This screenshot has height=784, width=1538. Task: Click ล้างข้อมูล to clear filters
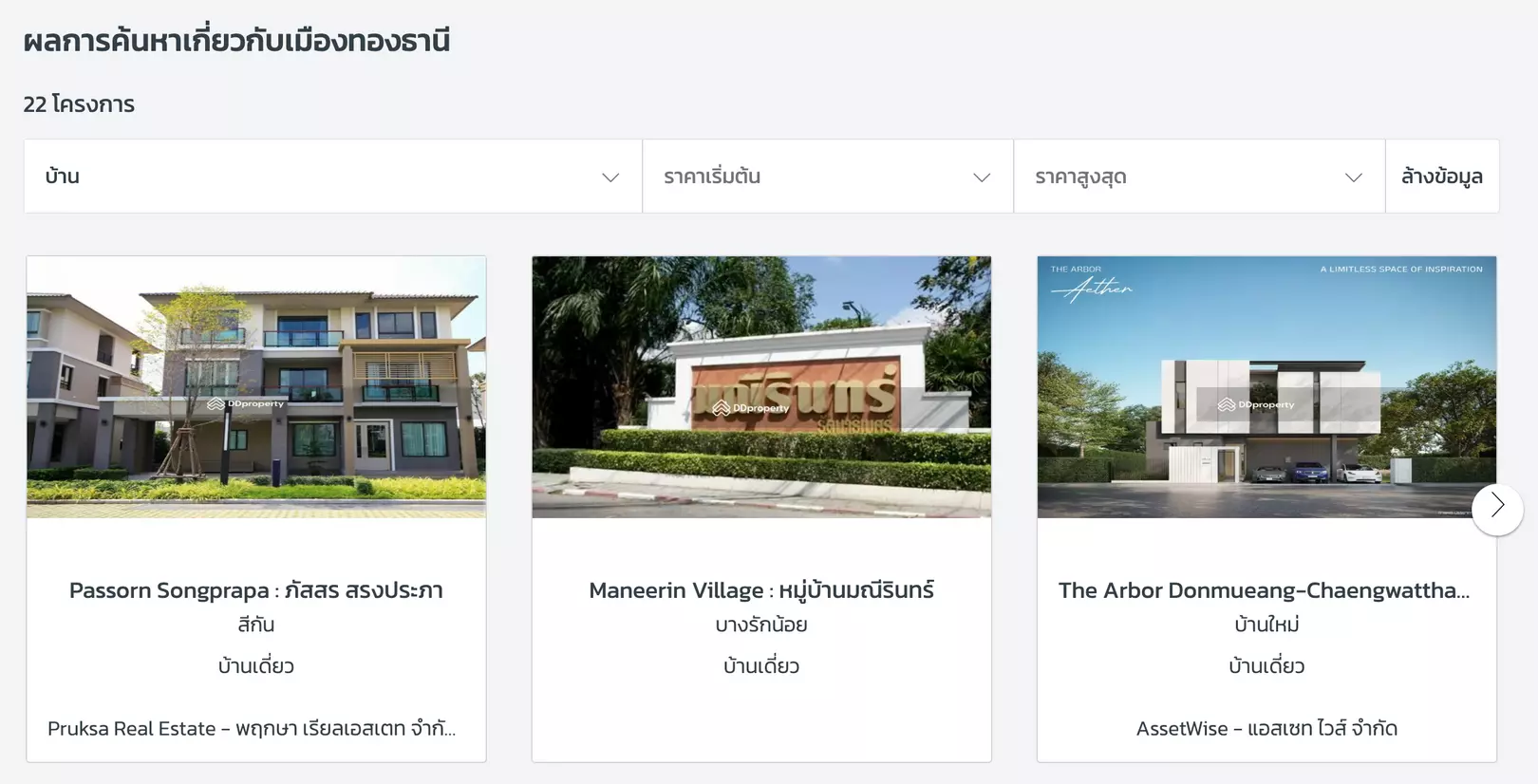pos(1442,177)
